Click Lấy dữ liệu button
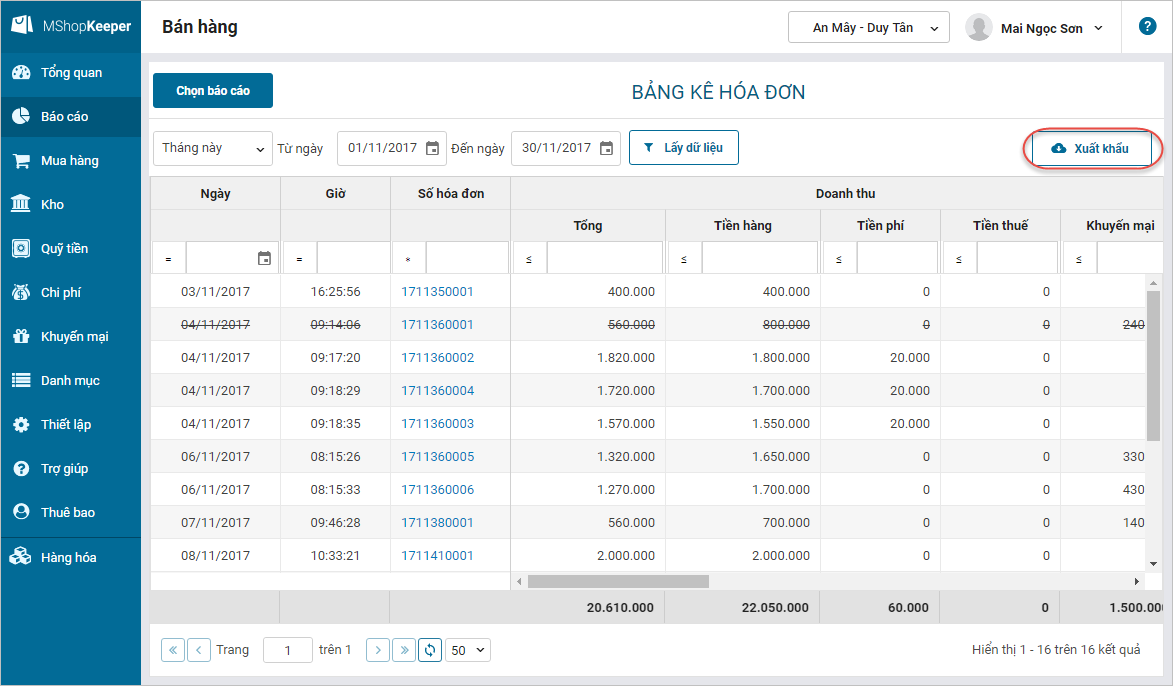This screenshot has height=686, width=1173. click(684, 148)
